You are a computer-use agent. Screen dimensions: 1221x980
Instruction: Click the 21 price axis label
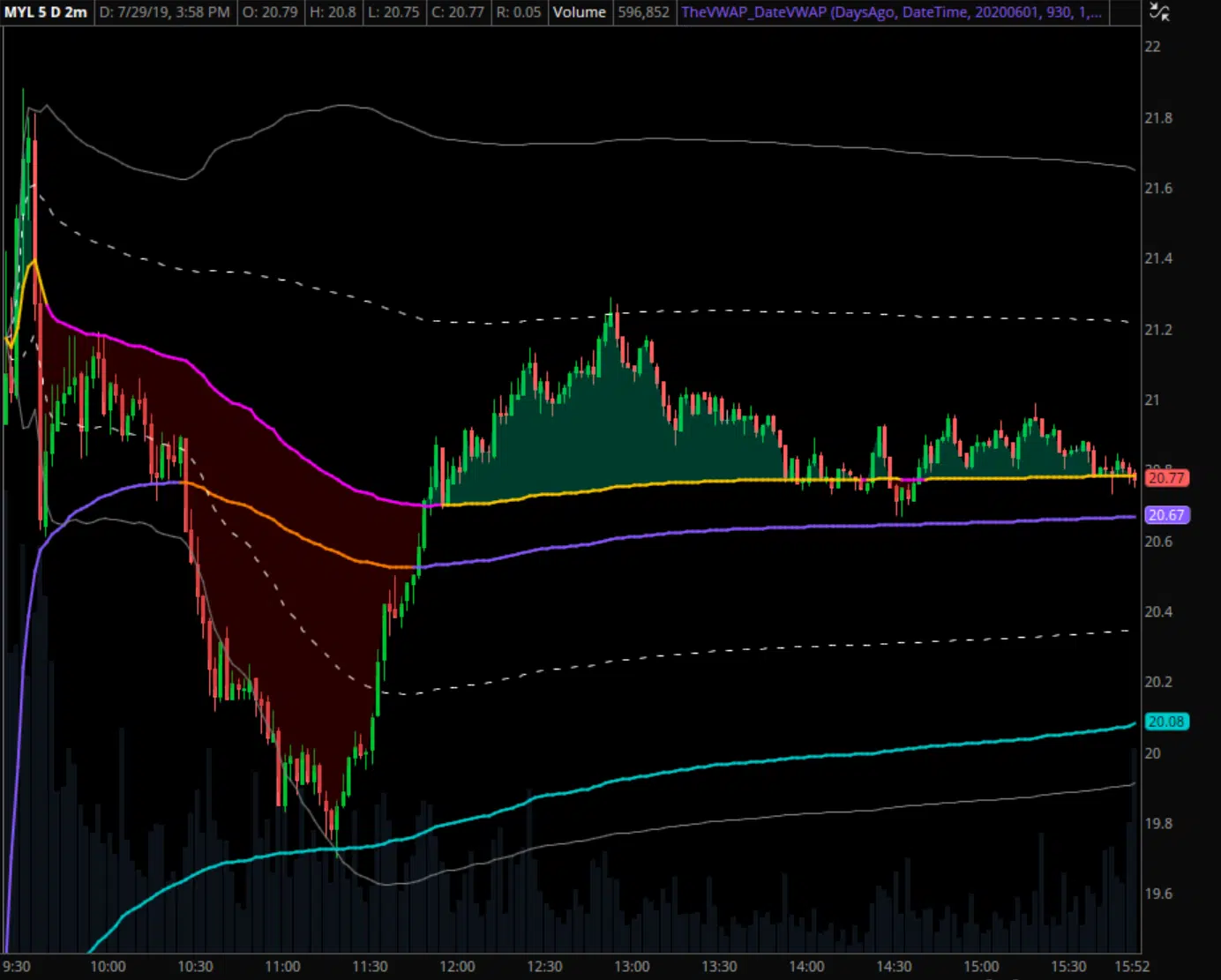pos(1152,400)
